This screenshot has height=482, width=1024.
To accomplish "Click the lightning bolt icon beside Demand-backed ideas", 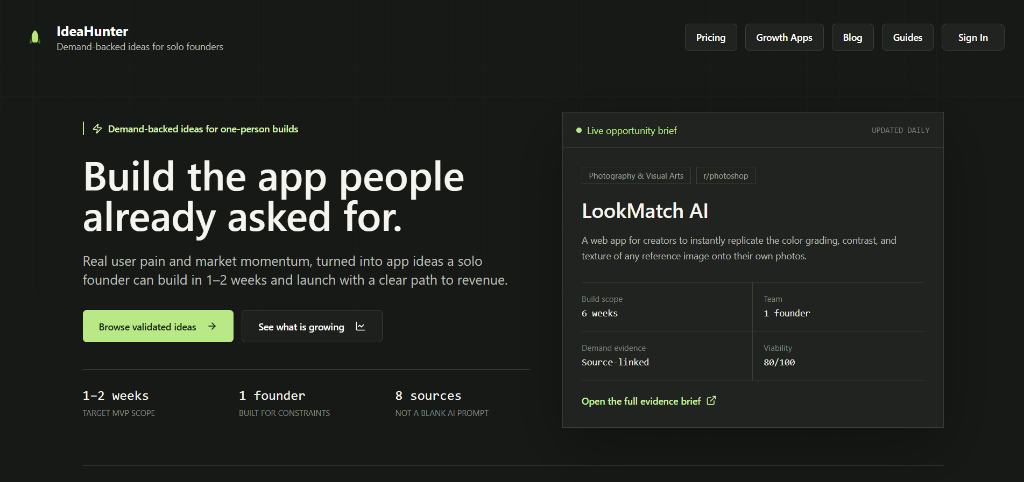I will click(98, 129).
